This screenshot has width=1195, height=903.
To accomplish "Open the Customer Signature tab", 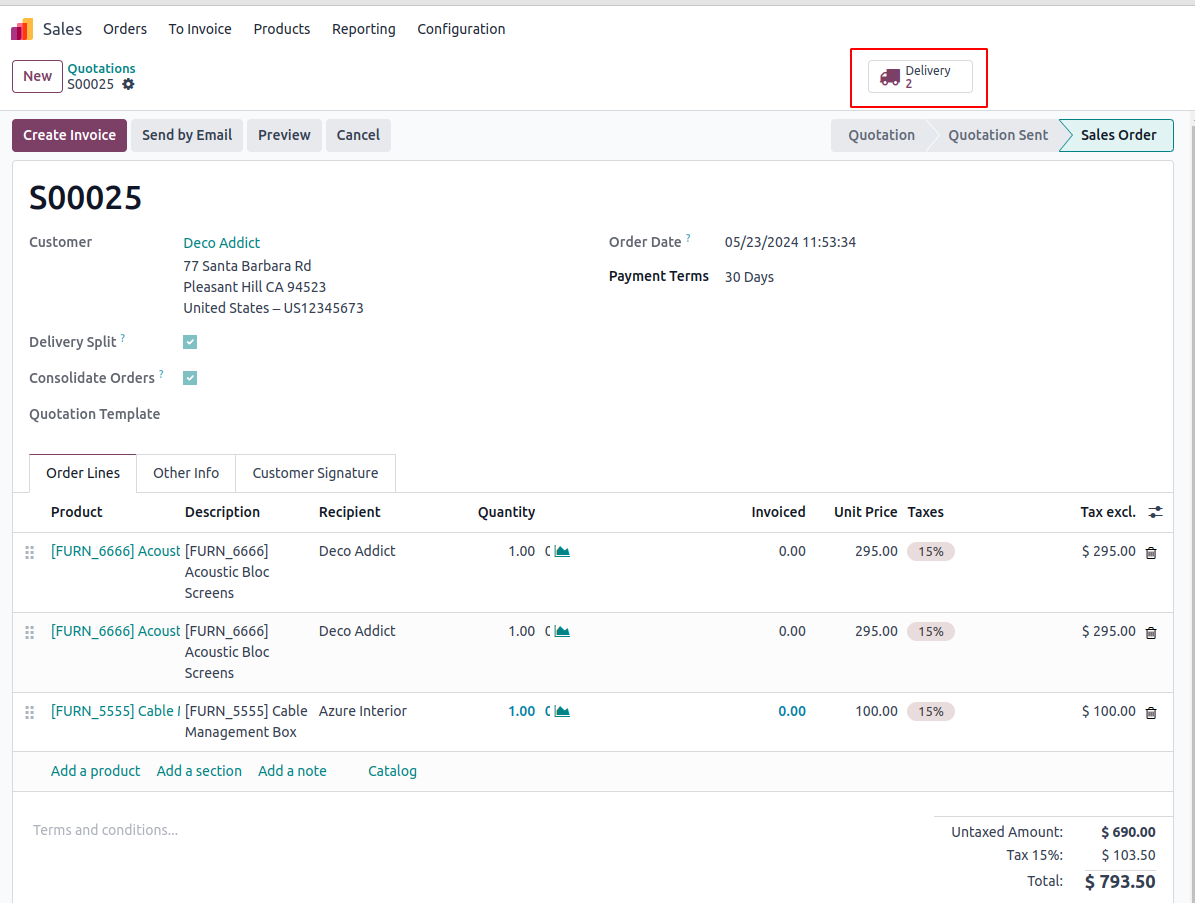I will [x=315, y=473].
